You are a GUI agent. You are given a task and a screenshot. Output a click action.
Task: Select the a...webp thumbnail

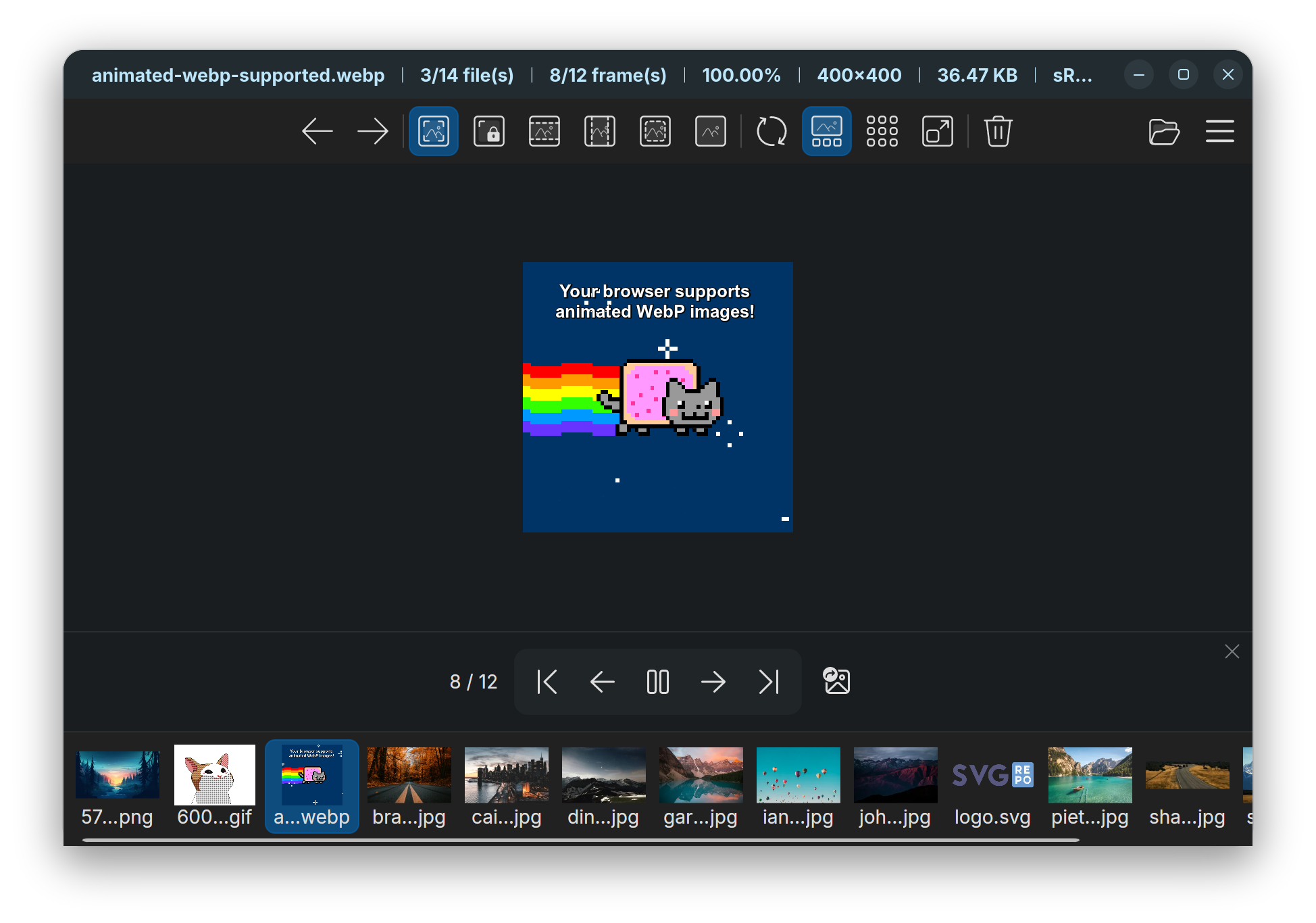pyautogui.click(x=312, y=787)
